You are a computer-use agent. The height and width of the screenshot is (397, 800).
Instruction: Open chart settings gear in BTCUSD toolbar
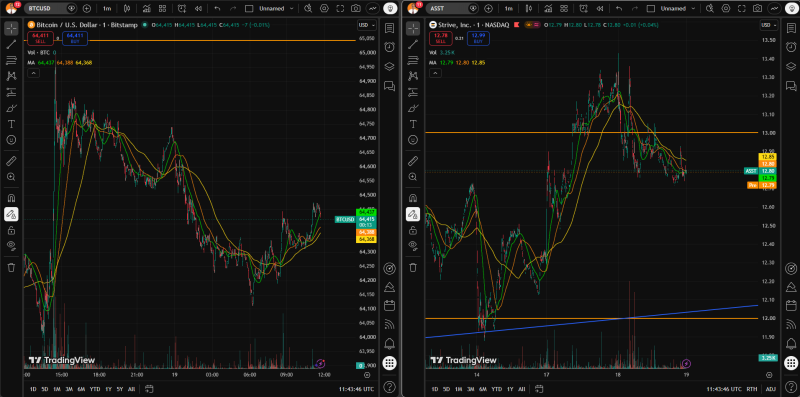coord(323,9)
